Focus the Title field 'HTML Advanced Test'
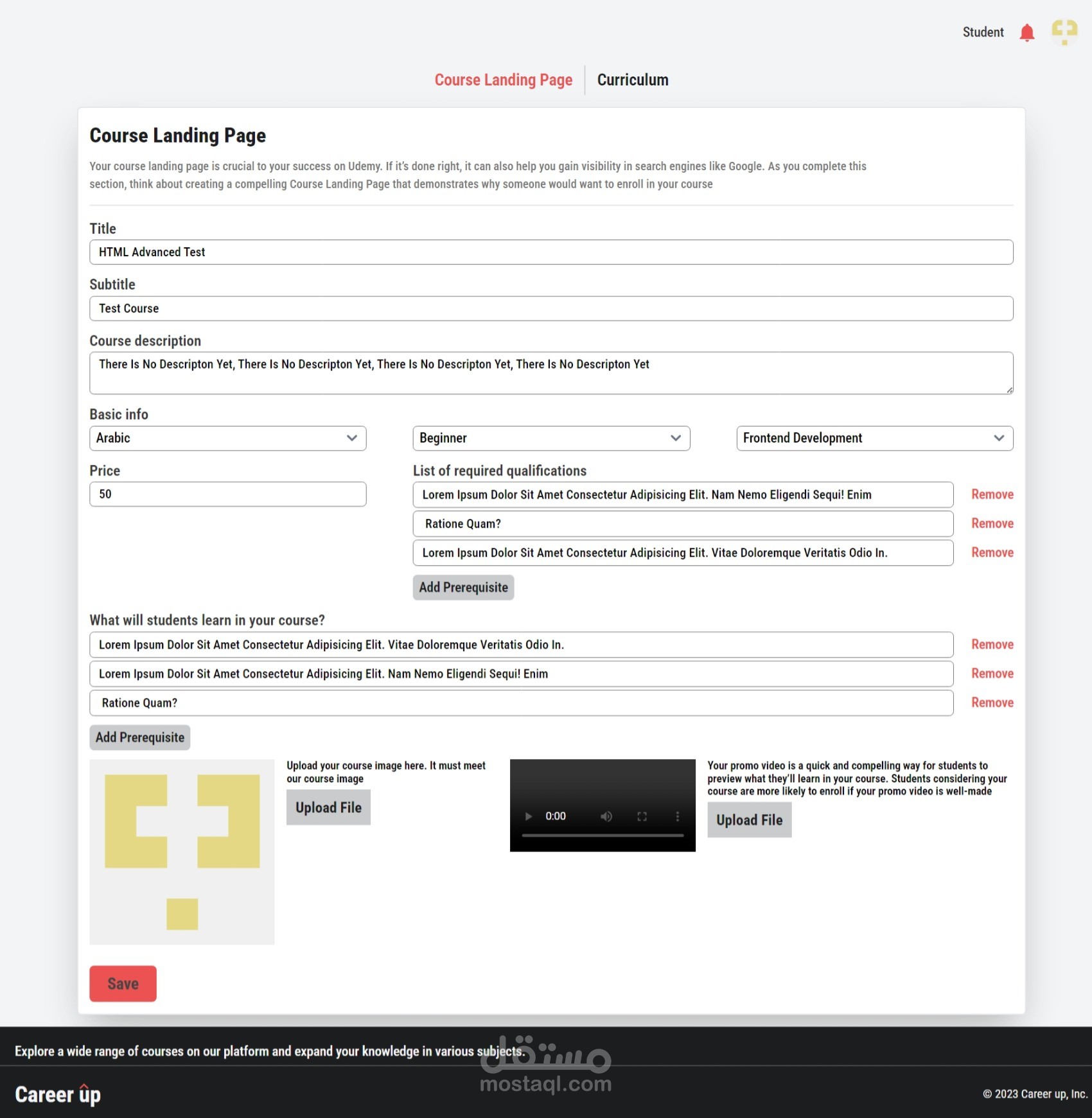Image resolution: width=1092 pixels, height=1118 pixels. click(551, 252)
